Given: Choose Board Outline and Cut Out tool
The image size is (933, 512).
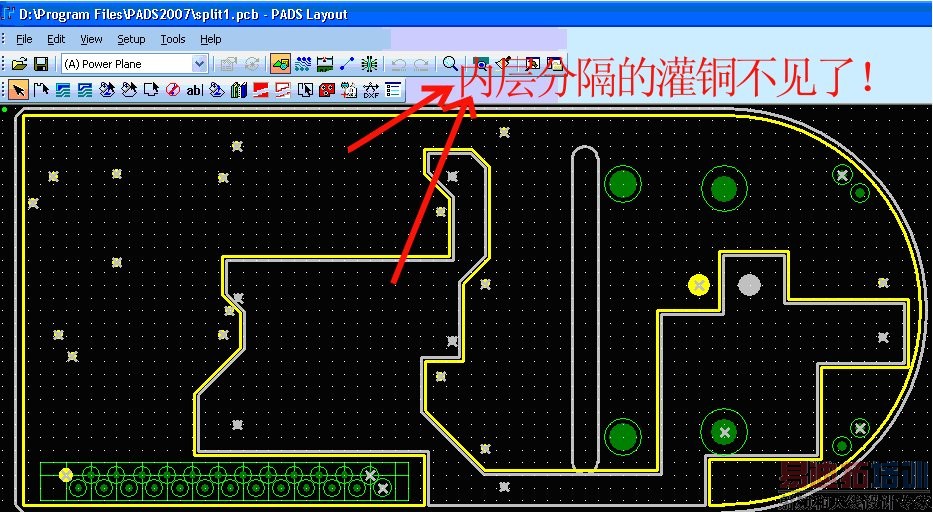Looking at the screenshot, I should tap(151, 90).
